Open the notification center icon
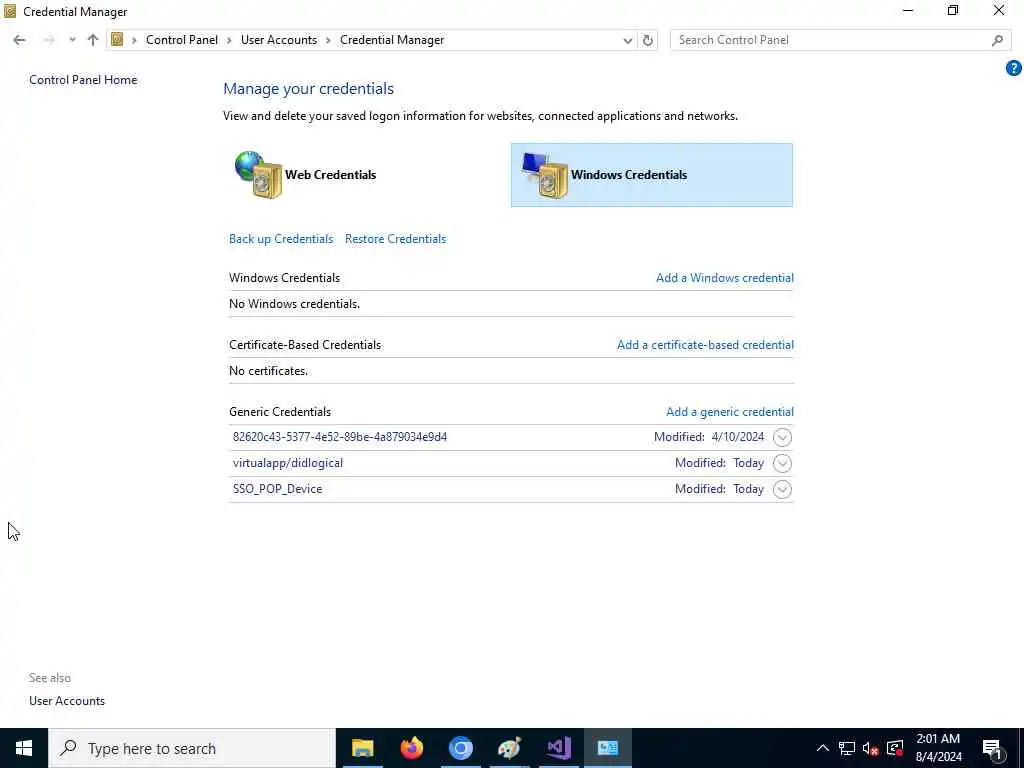Image resolution: width=1024 pixels, height=768 pixels. [993, 748]
